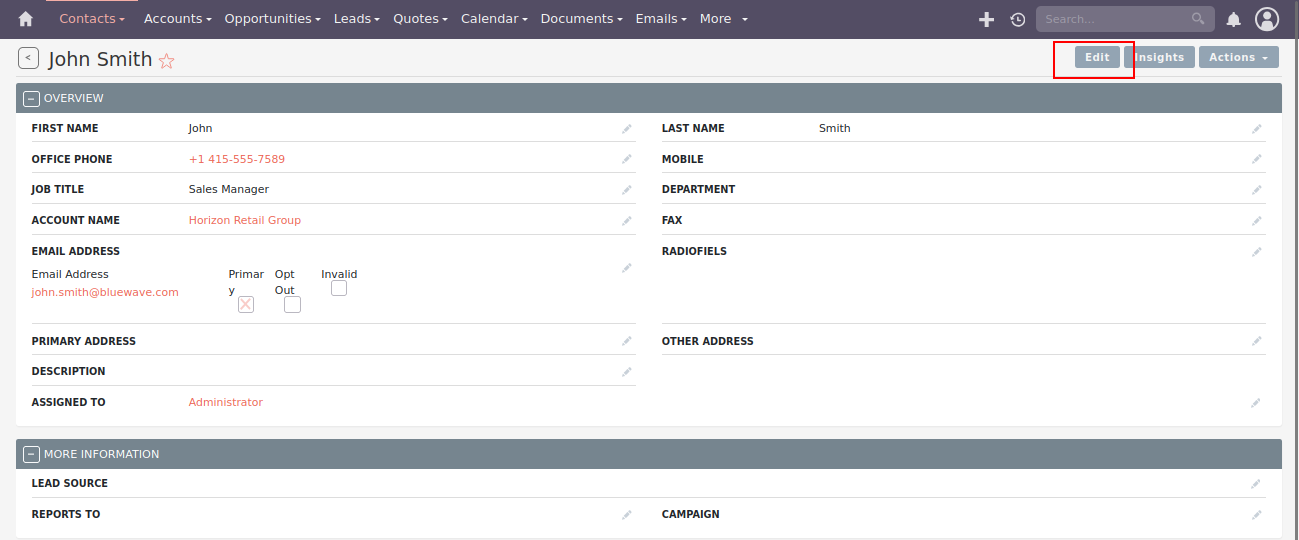Go back with the arrow next to John Smith
Screen dimensions: 1299x540
28,58
